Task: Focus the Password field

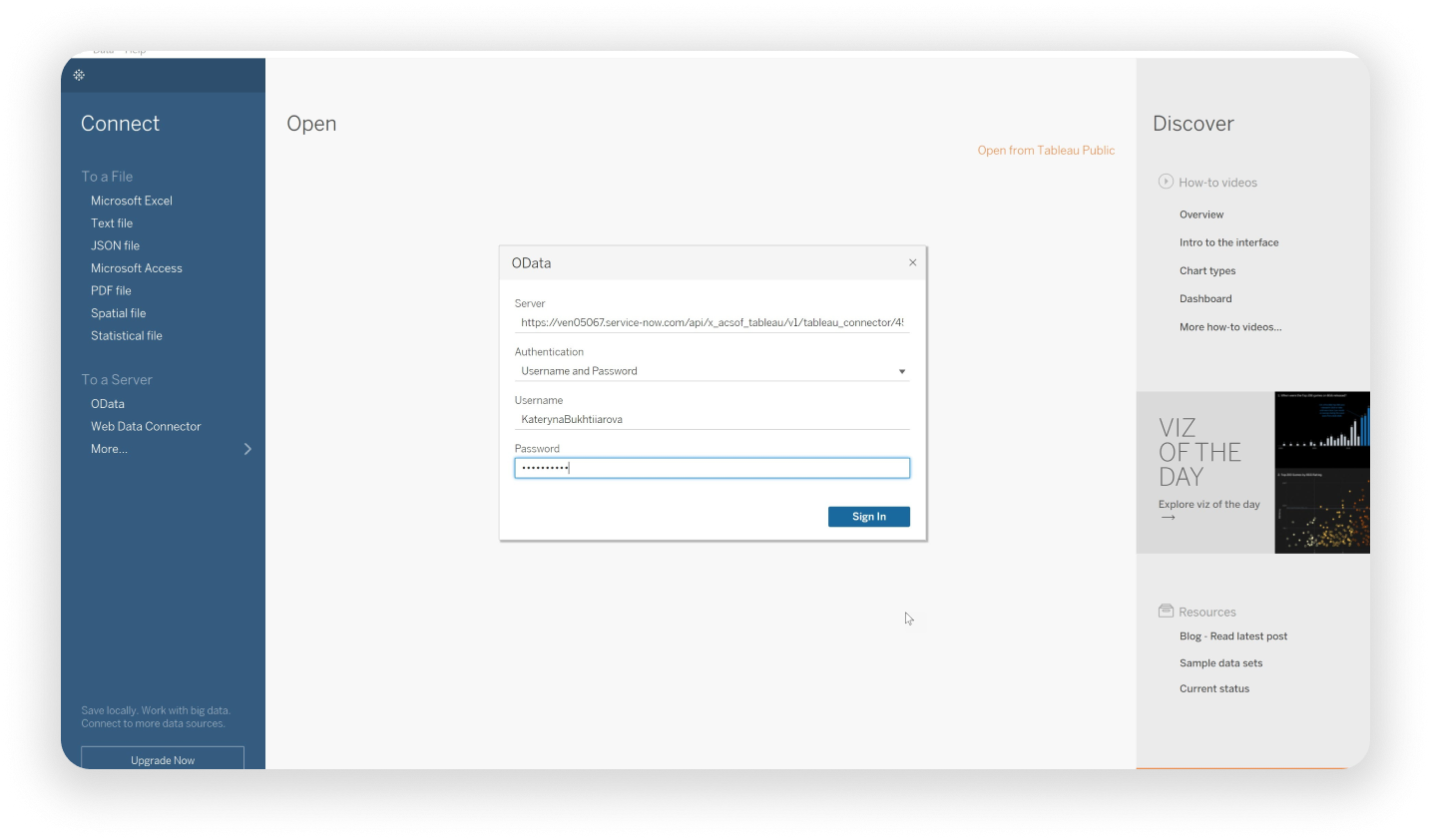Action: point(712,468)
